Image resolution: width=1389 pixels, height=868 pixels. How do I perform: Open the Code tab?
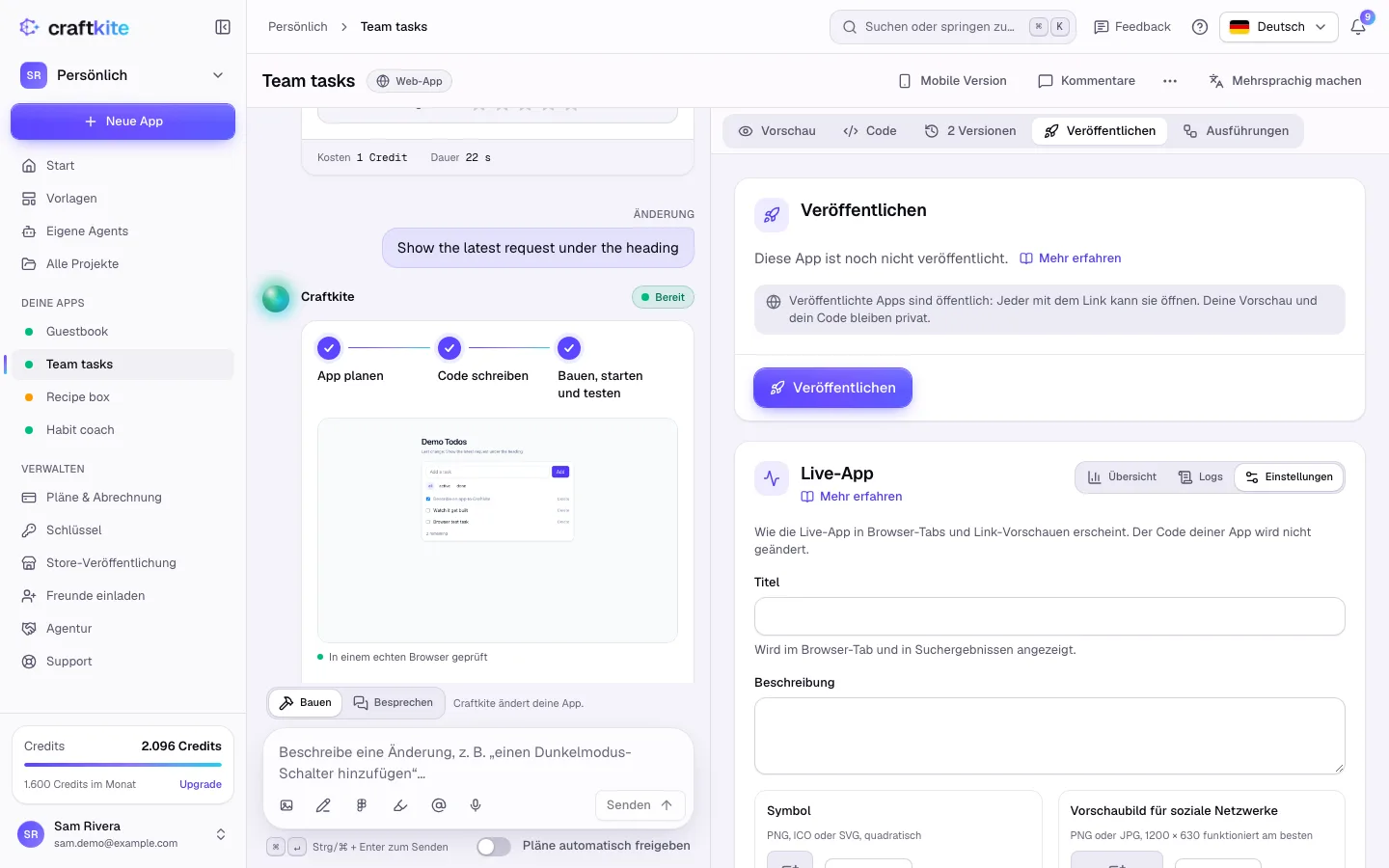pyautogui.click(x=870, y=131)
